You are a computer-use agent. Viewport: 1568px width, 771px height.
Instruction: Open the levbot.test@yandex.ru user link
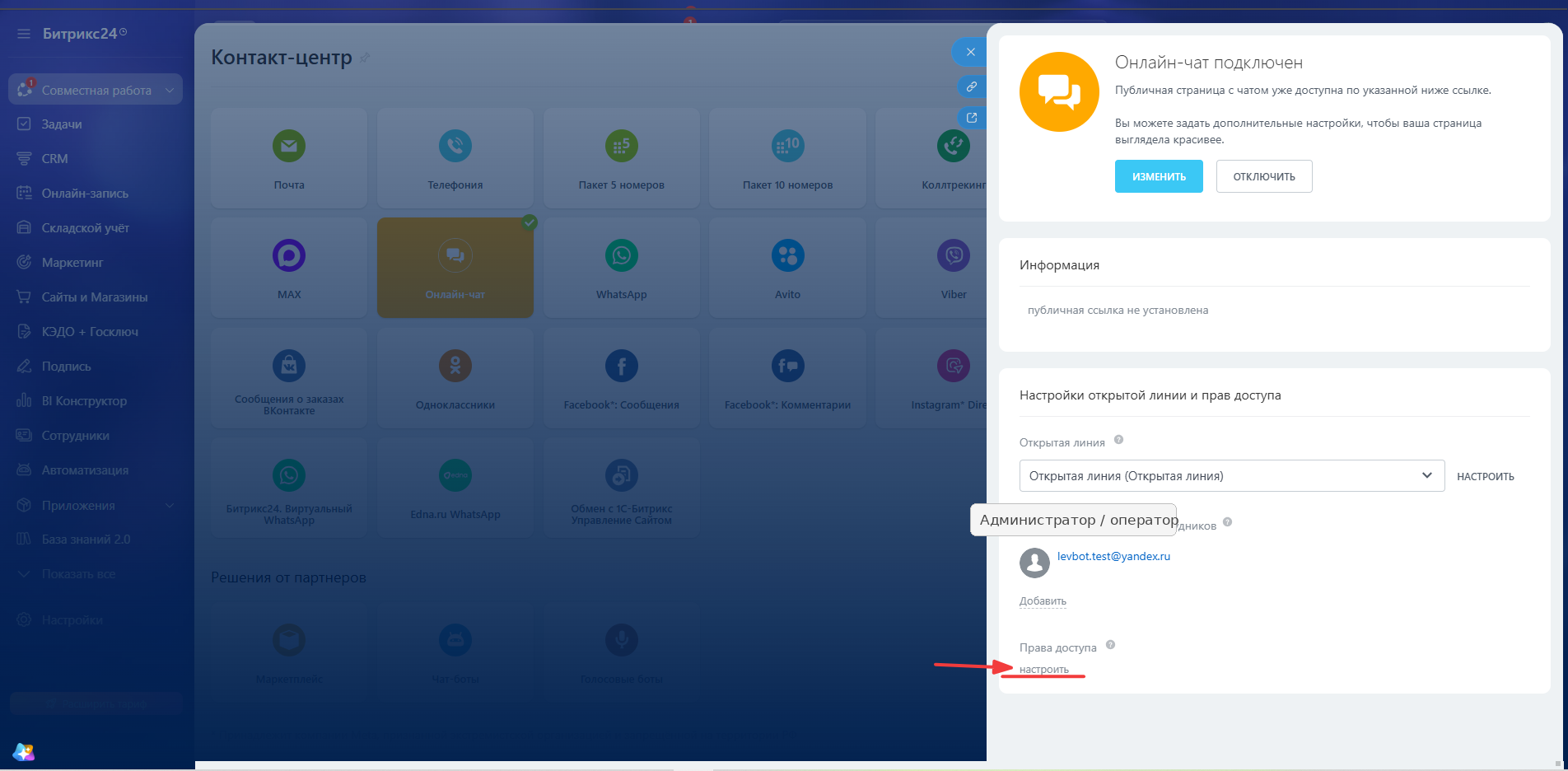click(1113, 556)
